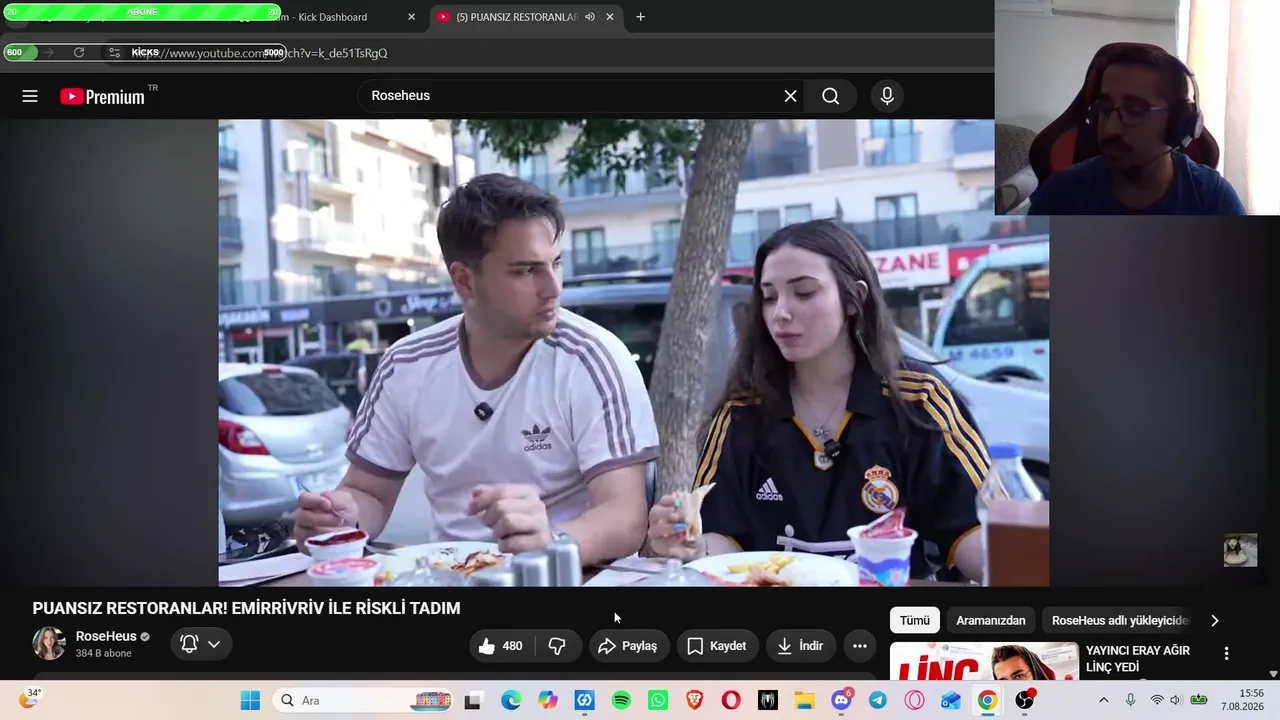The height and width of the screenshot is (720, 1280).
Task: Open Telegram from the taskbar
Action: click(x=877, y=700)
